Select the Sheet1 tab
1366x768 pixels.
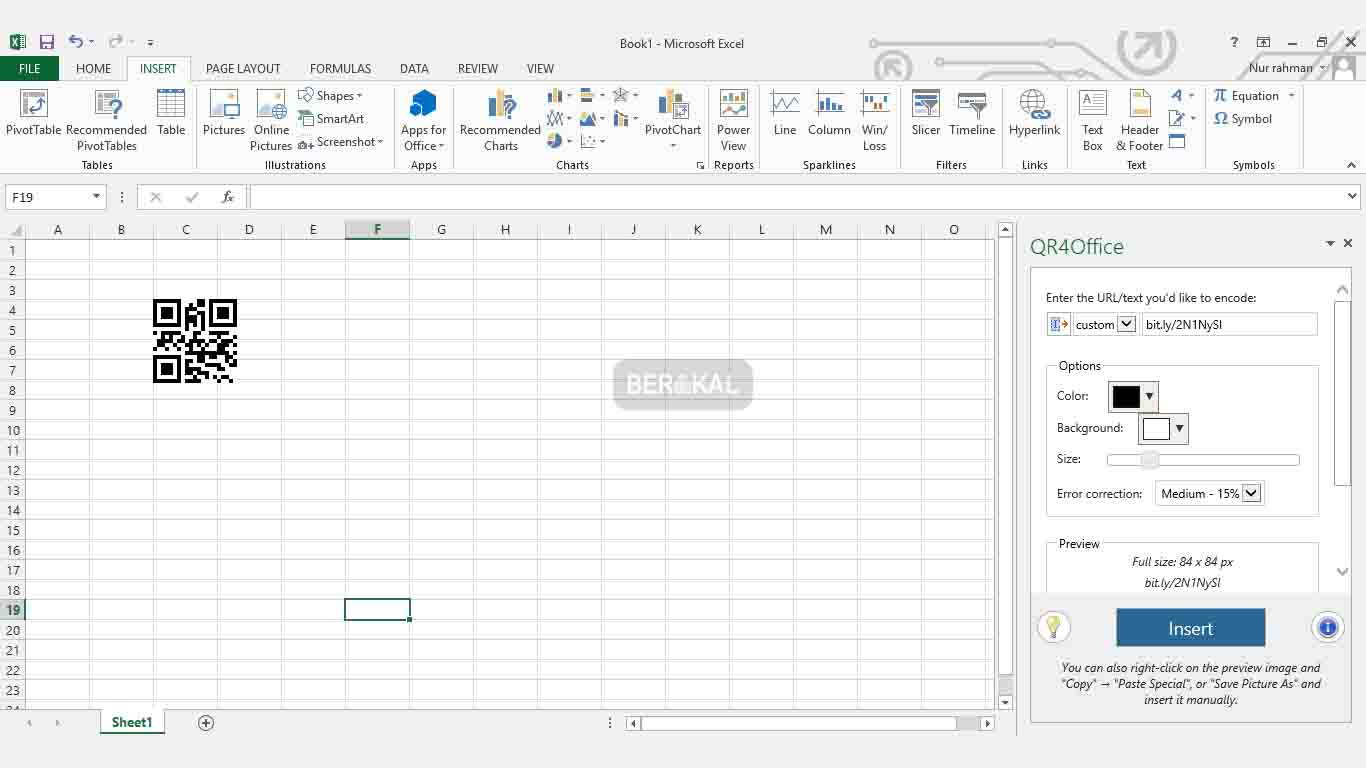click(132, 722)
